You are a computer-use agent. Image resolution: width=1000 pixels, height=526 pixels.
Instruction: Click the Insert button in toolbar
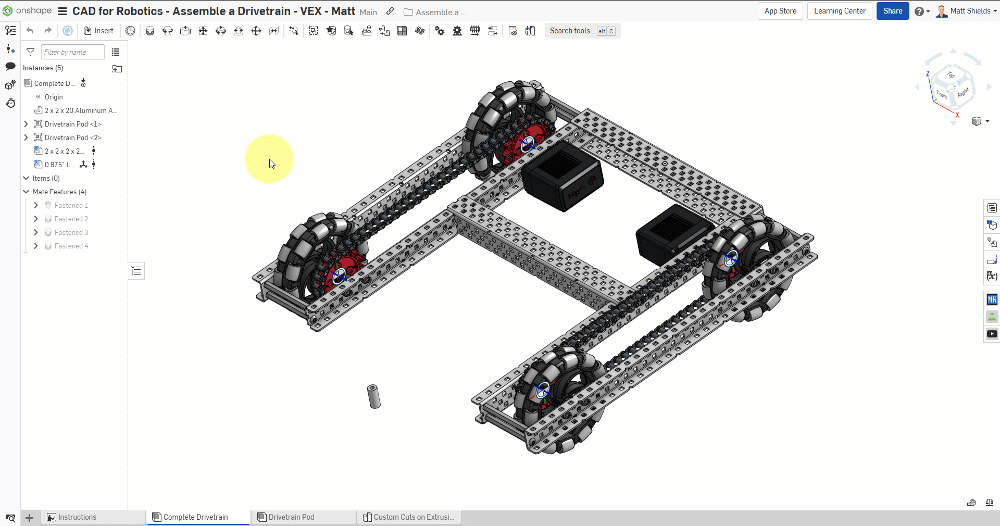click(98, 31)
